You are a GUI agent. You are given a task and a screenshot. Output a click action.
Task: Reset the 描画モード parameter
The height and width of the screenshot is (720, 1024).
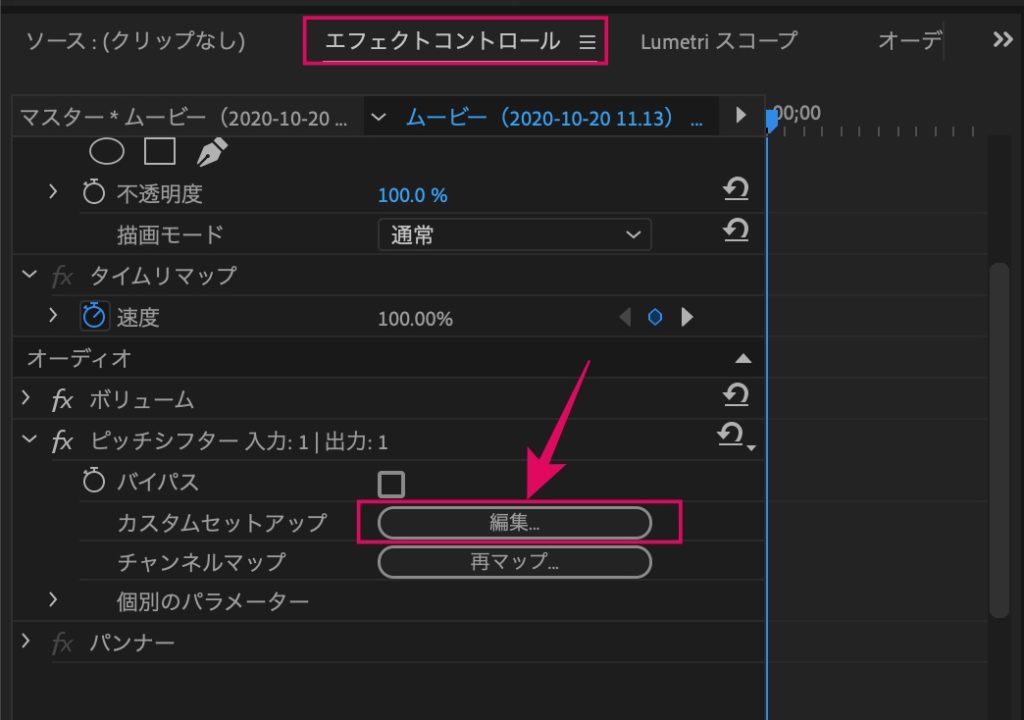[x=736, y=231]
